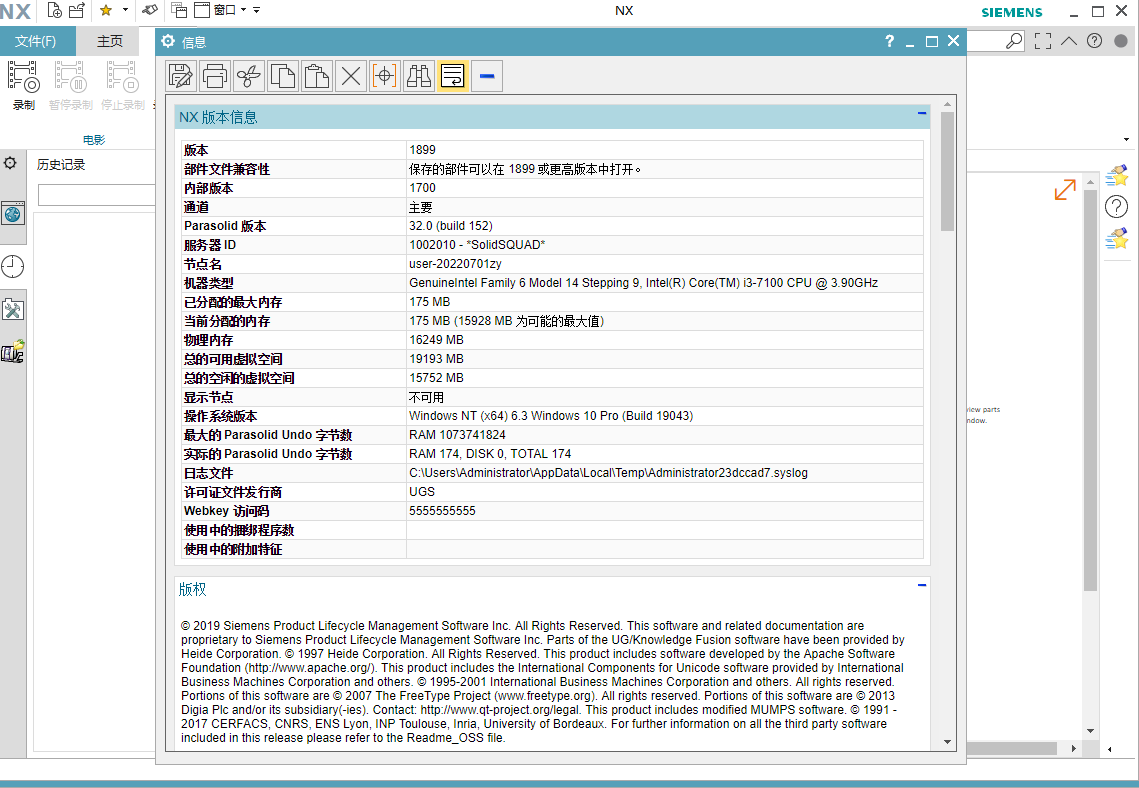Collapse the ribbon with the chevron arrow
The height and width of the screenshot is (788, 1139).
tap(1068, 41)
